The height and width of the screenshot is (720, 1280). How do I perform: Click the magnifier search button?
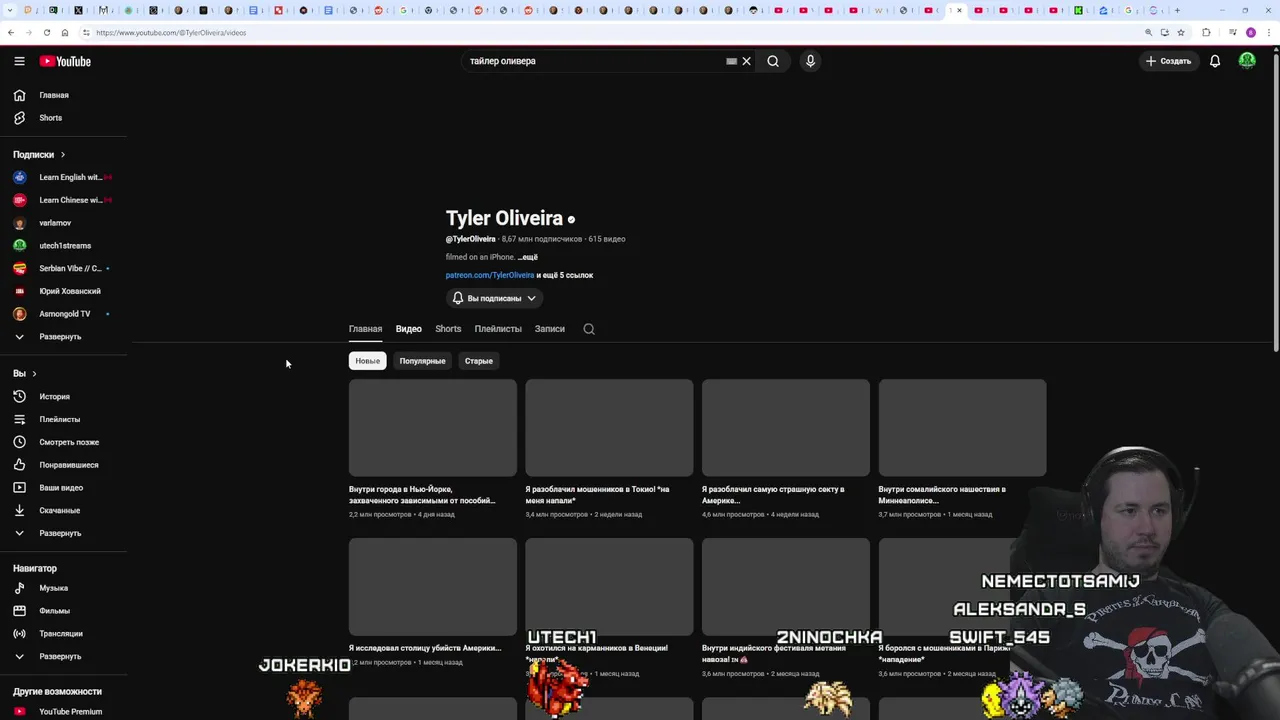pos(773,61)
